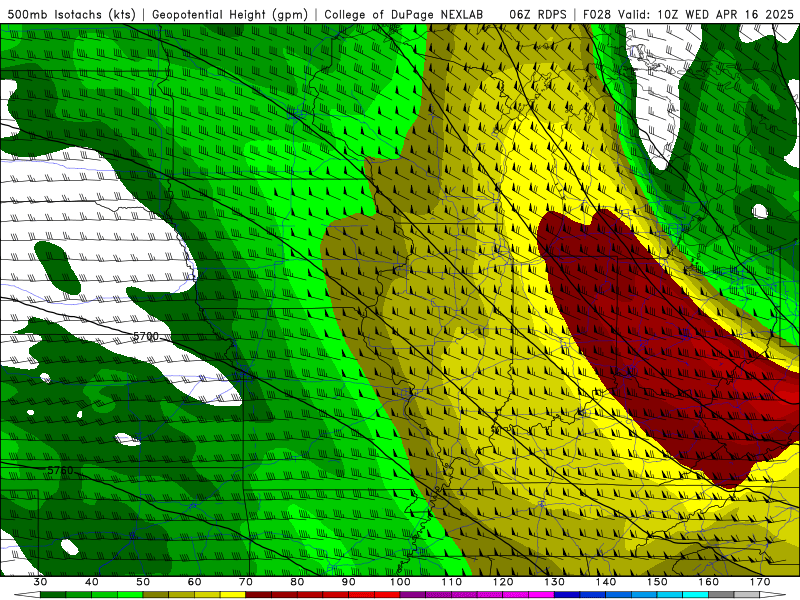
Task: Select the 160 tick label on the scale
Action: pyautogui.click(x=708, y=582)
